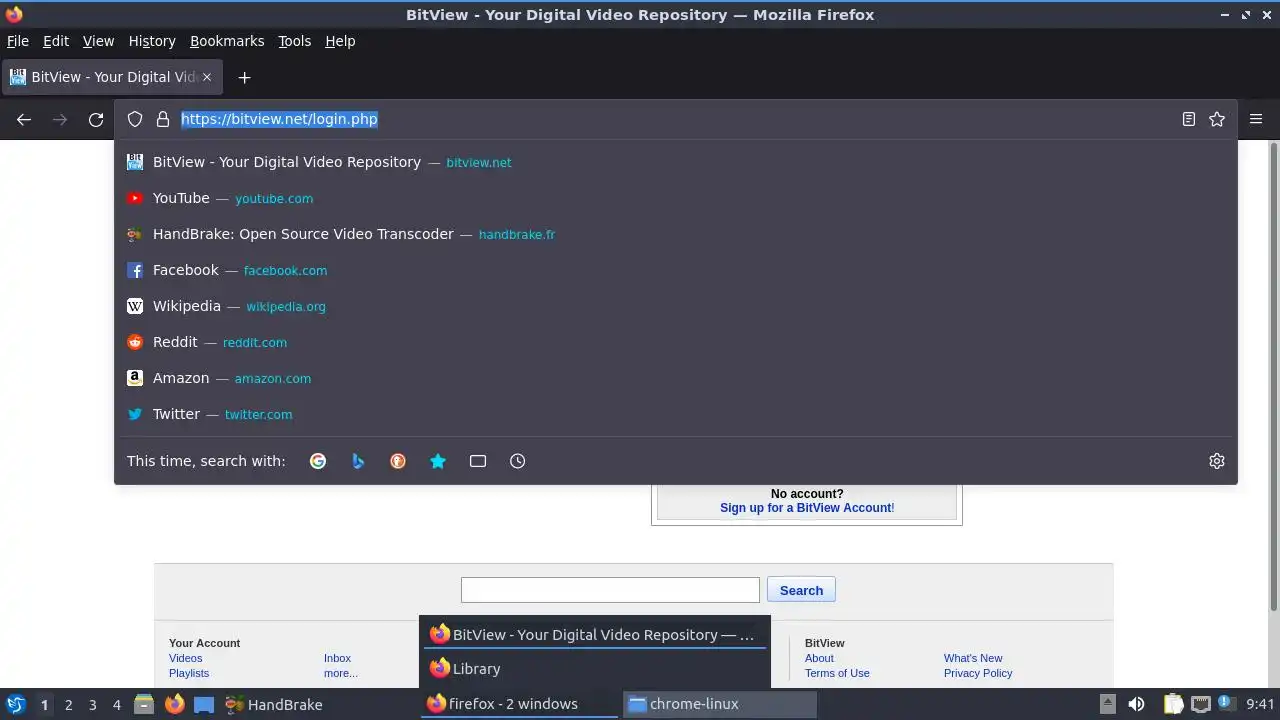Open the About link under BitView
Screen dimensions: 1280x720
[819, 658]
